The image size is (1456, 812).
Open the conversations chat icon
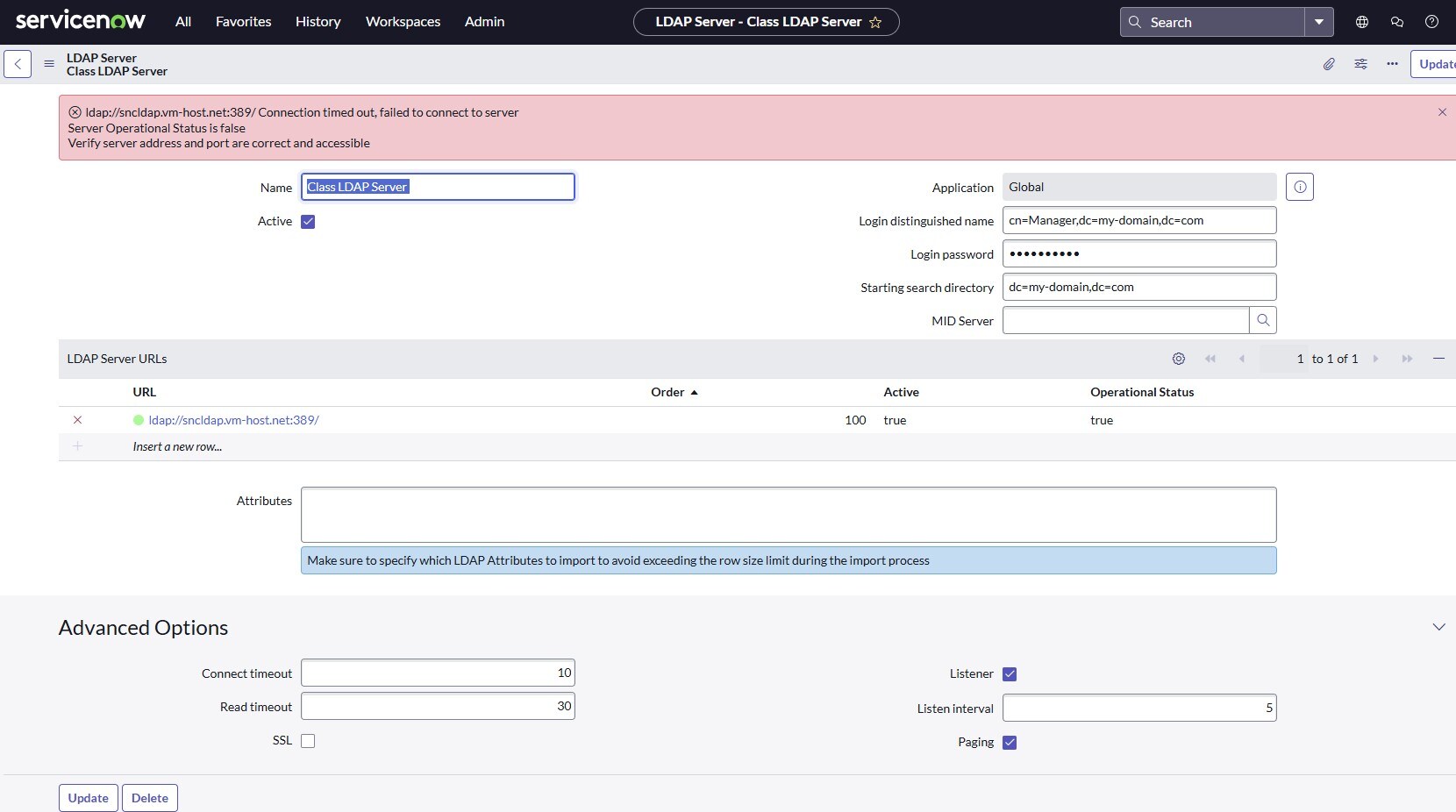pyautogui.click(x=1397, y=21)
